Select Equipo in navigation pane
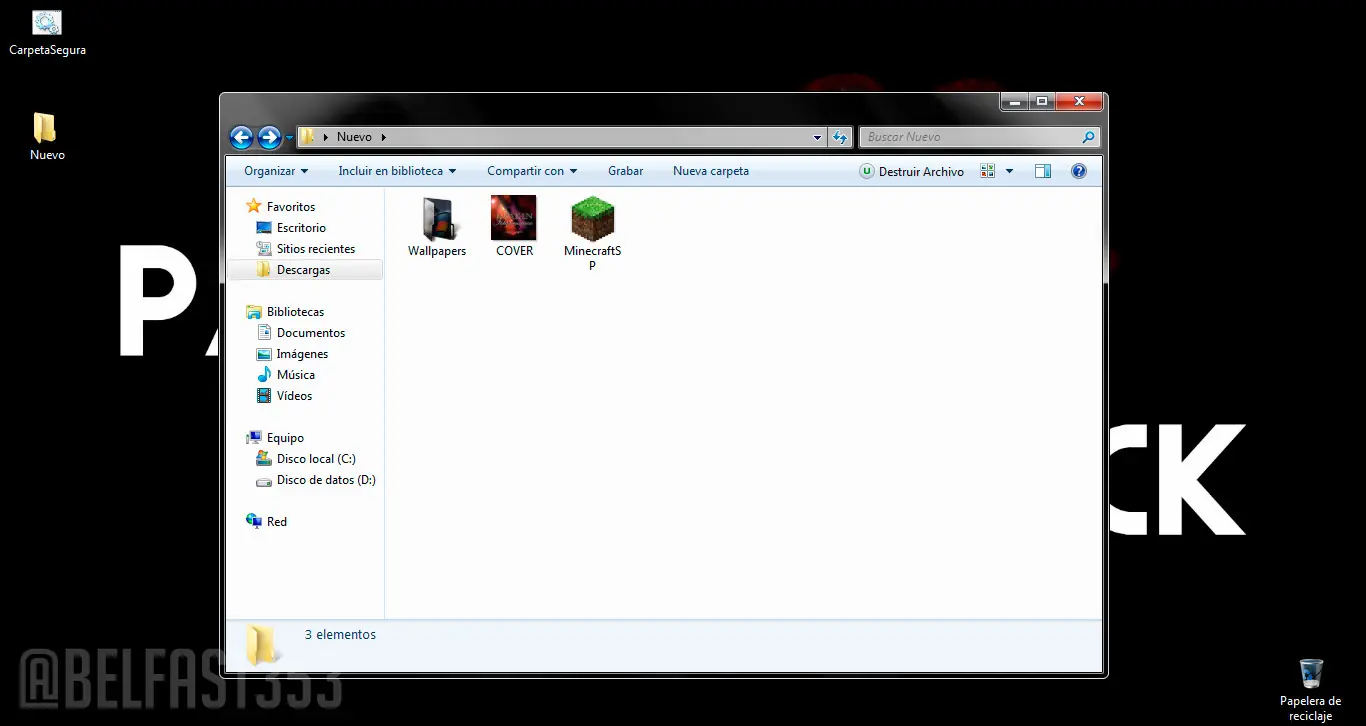Screen dimensions: 1366x726 pyautogui.click(x=275, y=438)
